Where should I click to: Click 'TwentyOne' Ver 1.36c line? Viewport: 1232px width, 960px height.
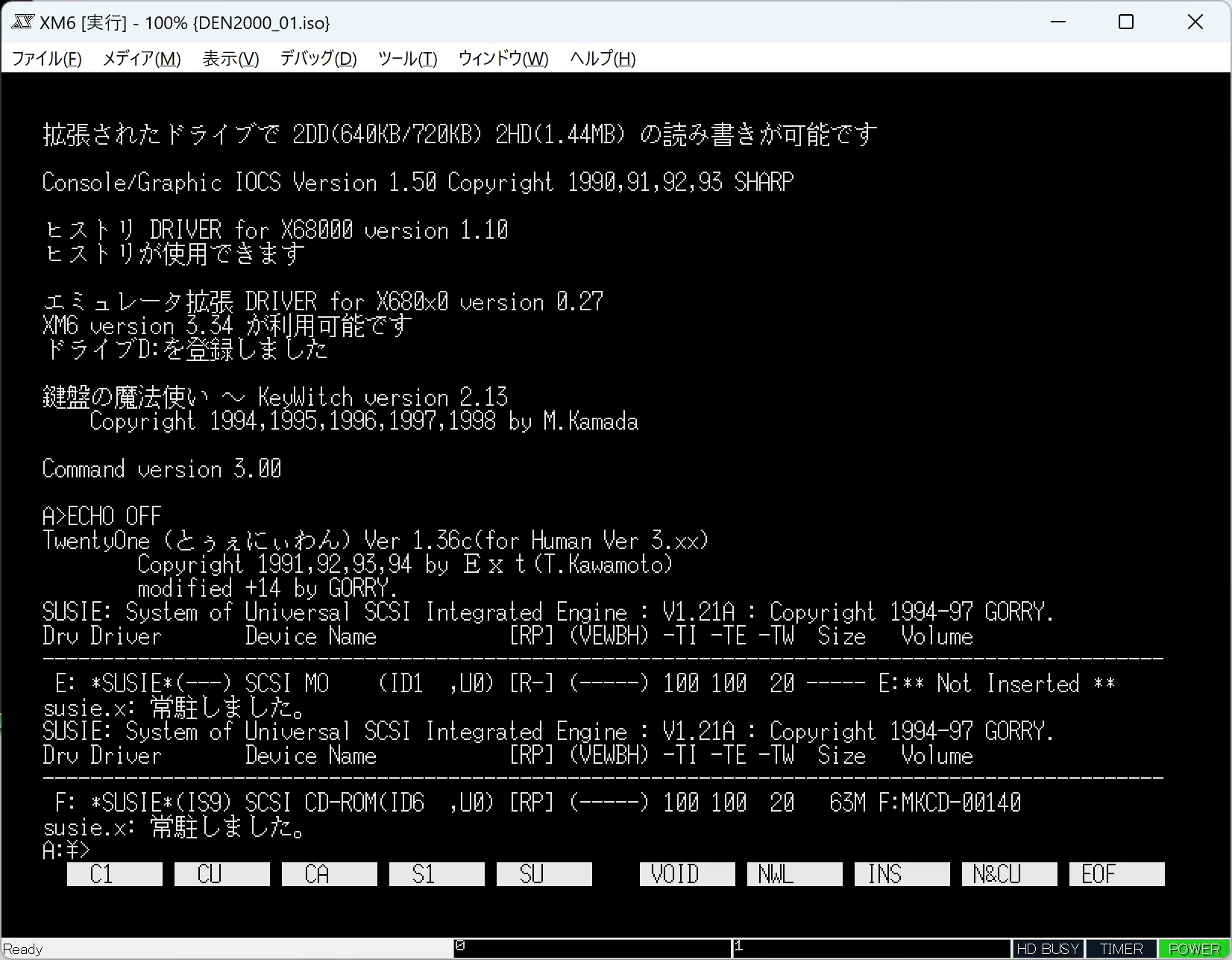pyautogui.click(x=376, y=540)
